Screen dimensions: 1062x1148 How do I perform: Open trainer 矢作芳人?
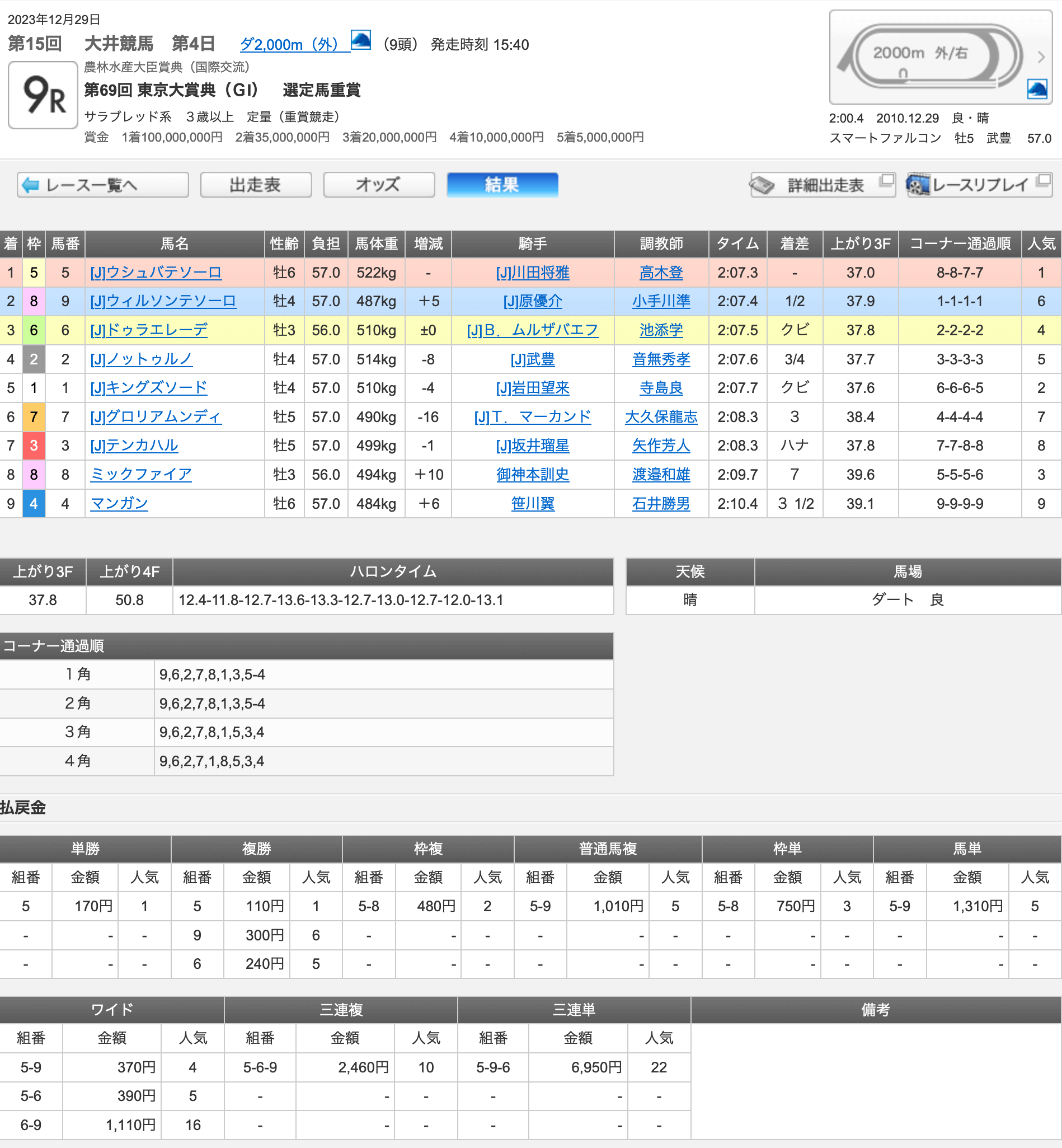(661, 446)
